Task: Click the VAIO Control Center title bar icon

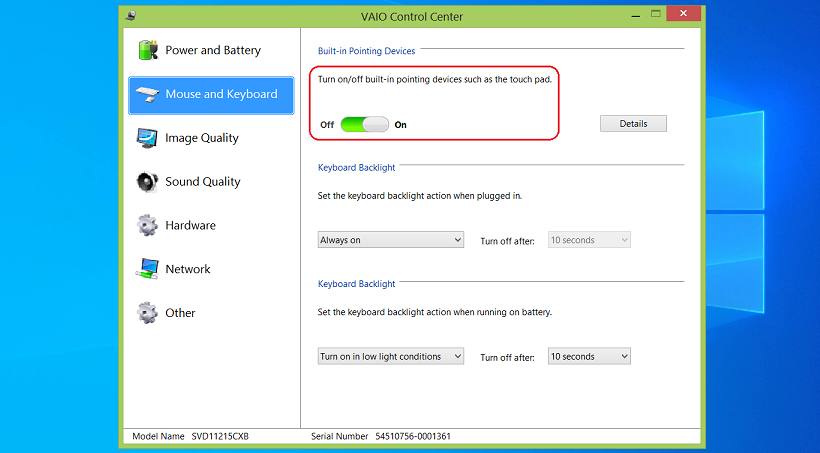Action: (132, 16)
